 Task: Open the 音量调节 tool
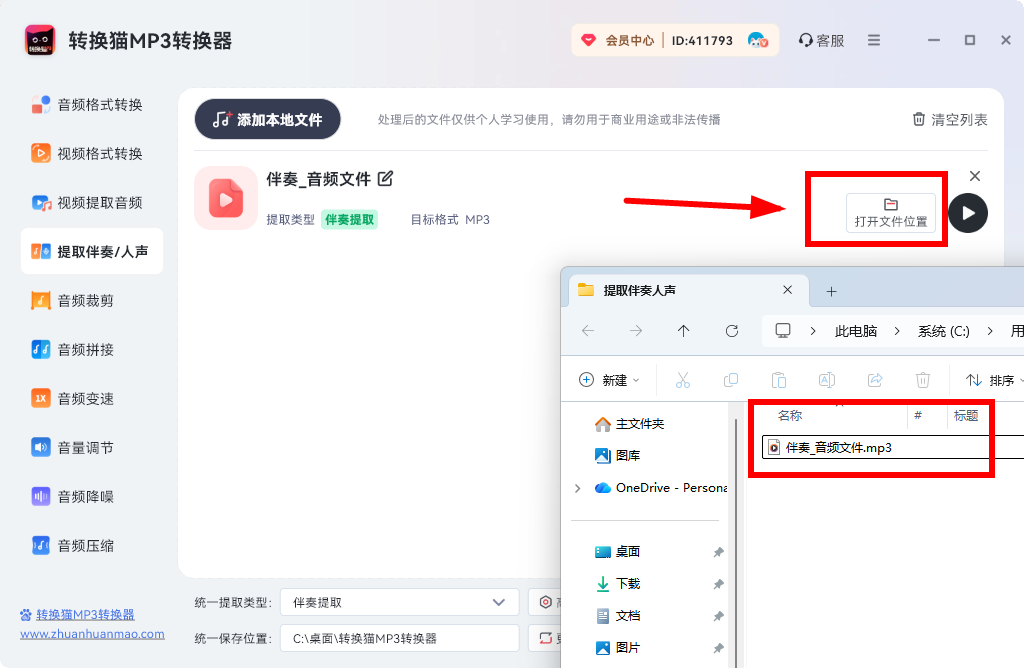coord(73,447)
